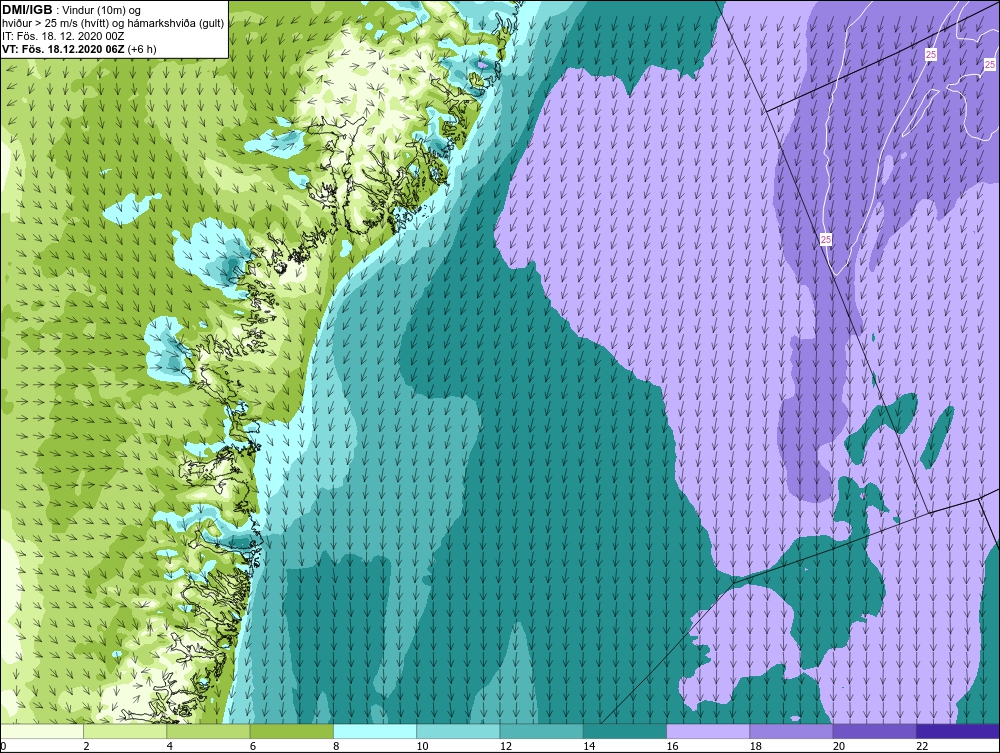Click the 12–14 m/s medium teal legend swatch
Image resolution: width=1000 pixels, height=753 pixels.
541,731
